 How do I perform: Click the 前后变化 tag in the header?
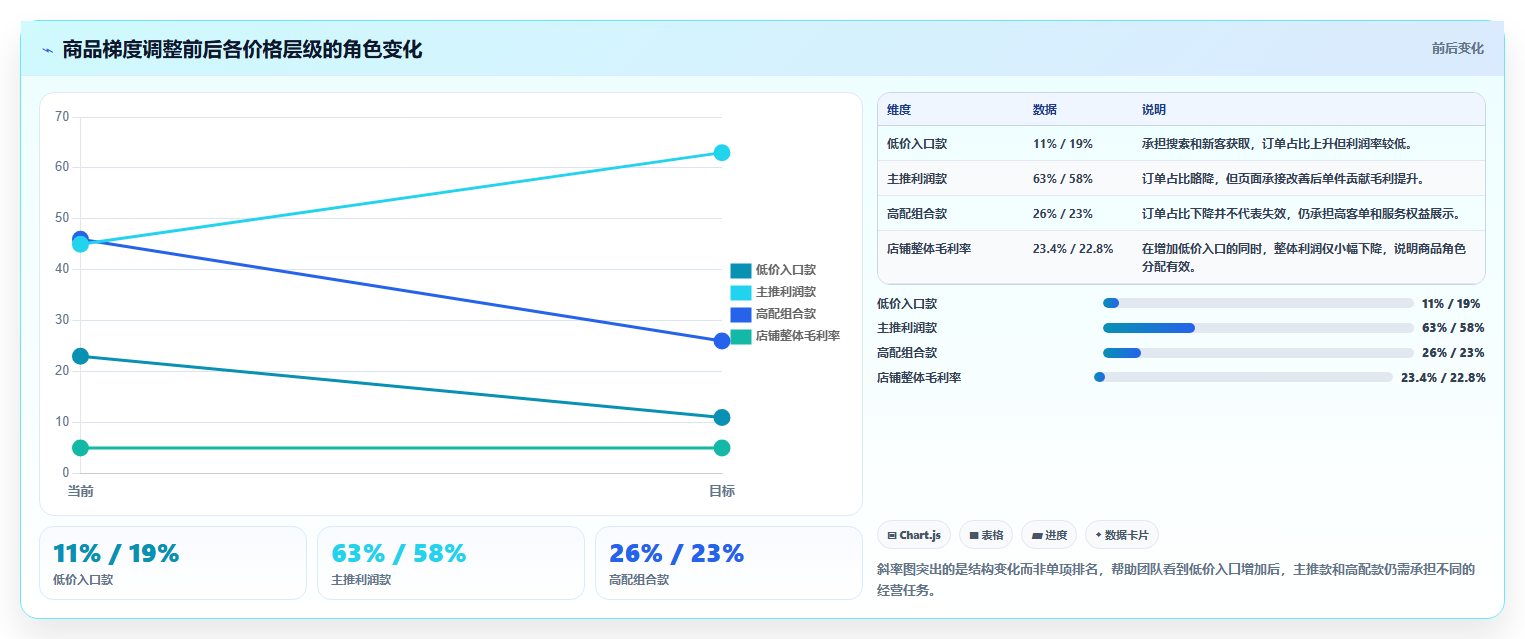coord(1457,48)
